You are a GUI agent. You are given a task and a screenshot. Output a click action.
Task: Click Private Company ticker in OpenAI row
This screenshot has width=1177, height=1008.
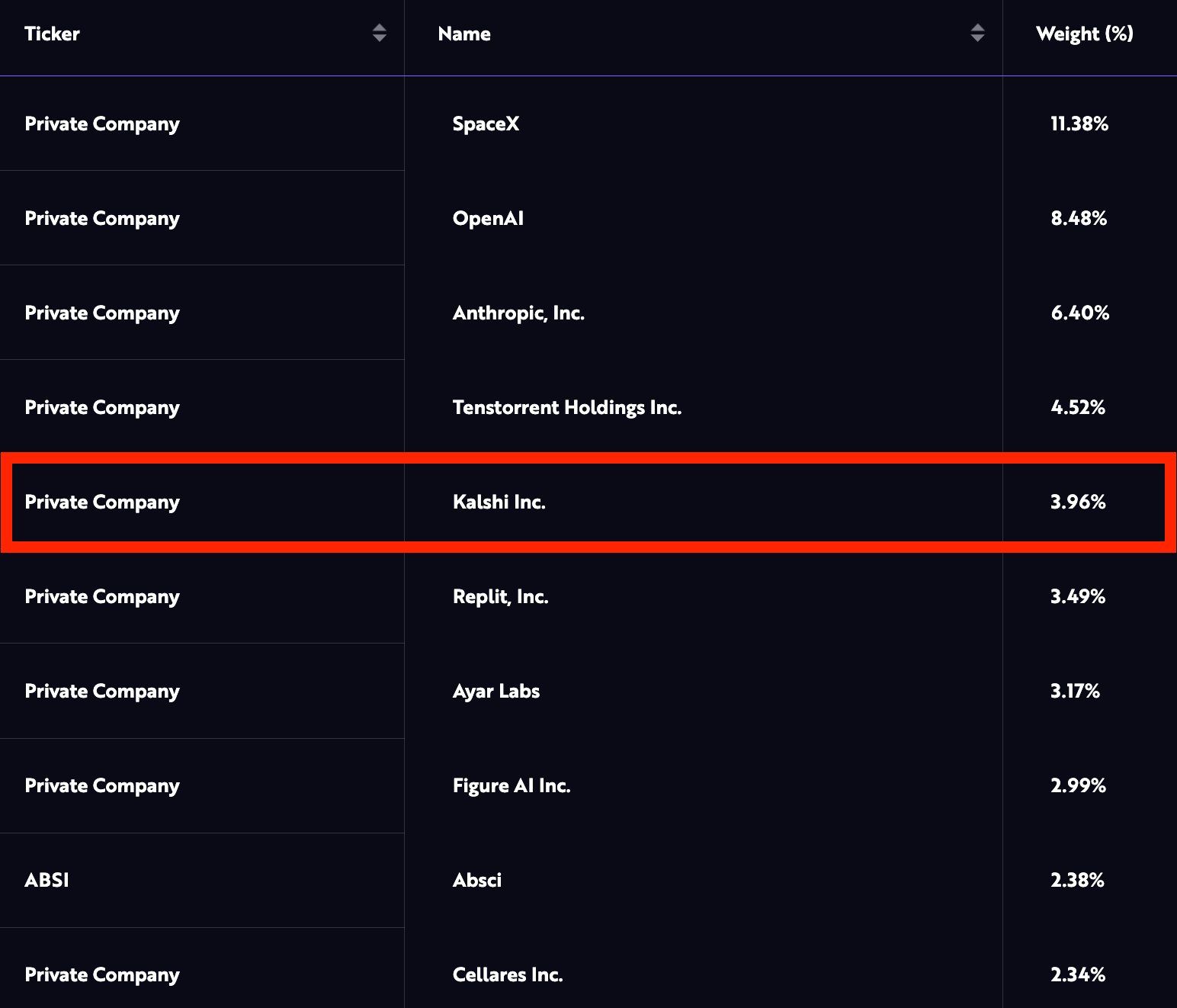pos(102,219)
